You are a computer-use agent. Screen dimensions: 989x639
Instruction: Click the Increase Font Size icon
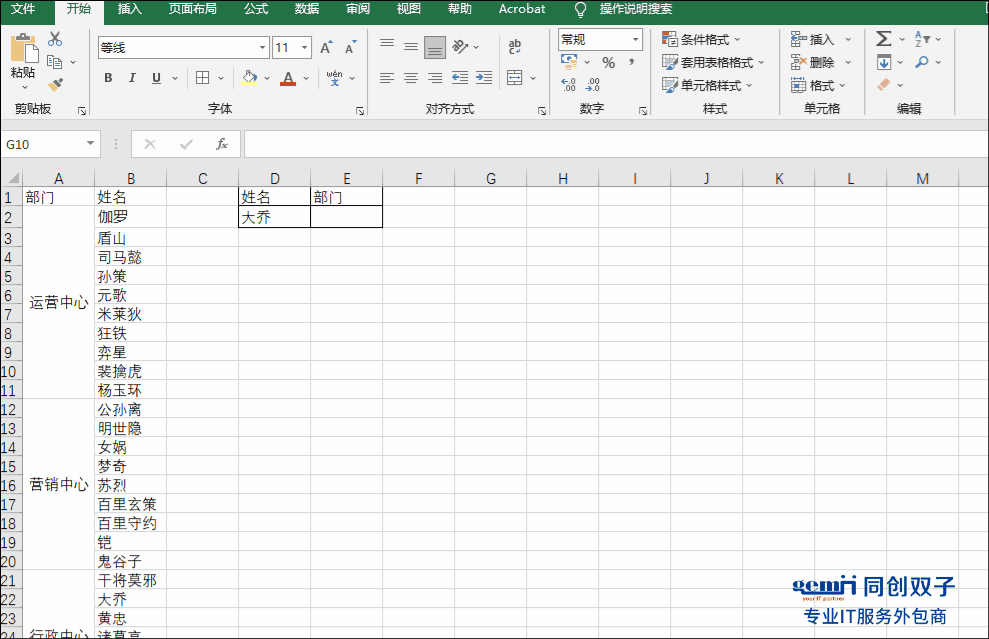click(326, 48)
